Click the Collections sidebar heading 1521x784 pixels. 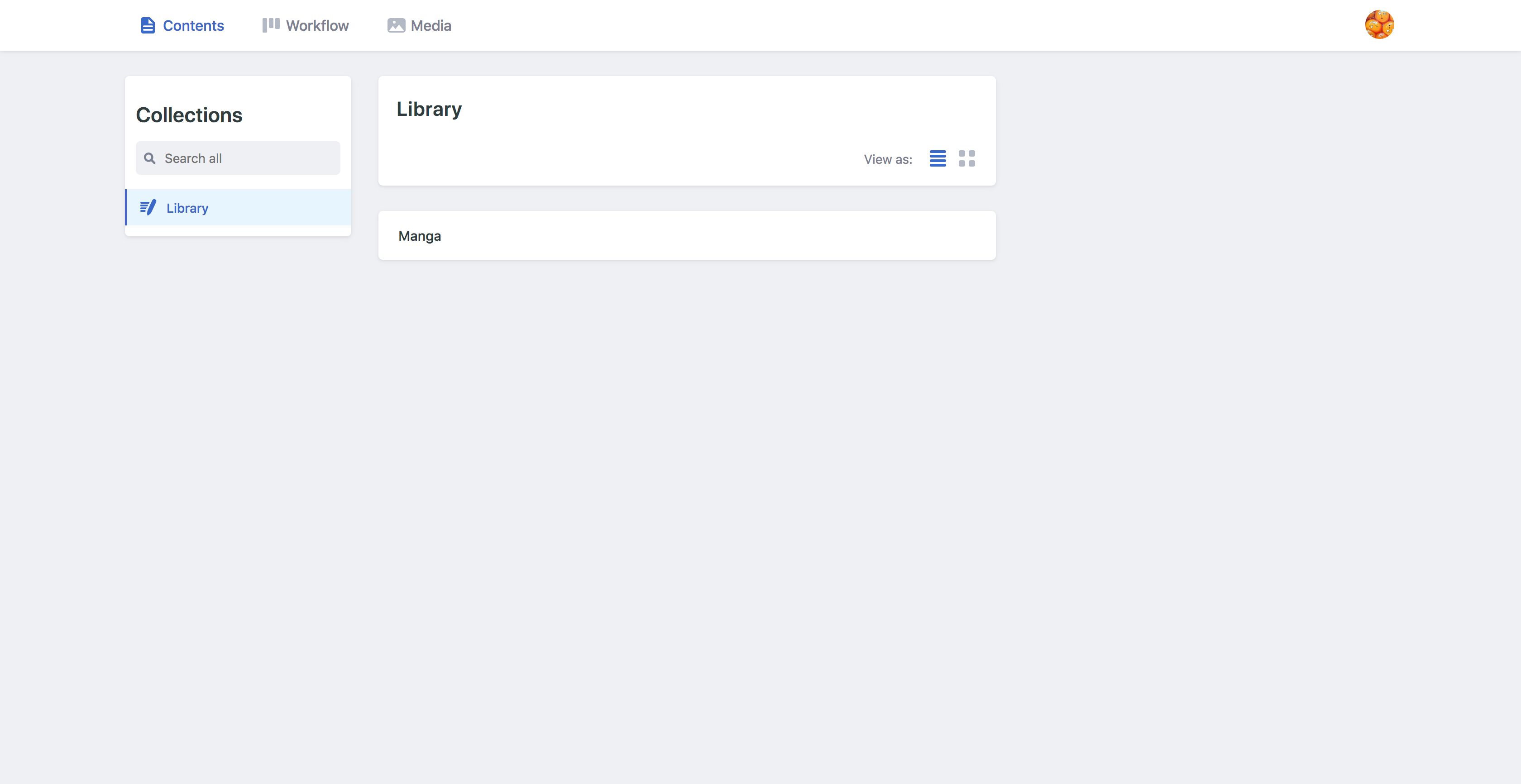pyautogui.click(x=189, y=115)
